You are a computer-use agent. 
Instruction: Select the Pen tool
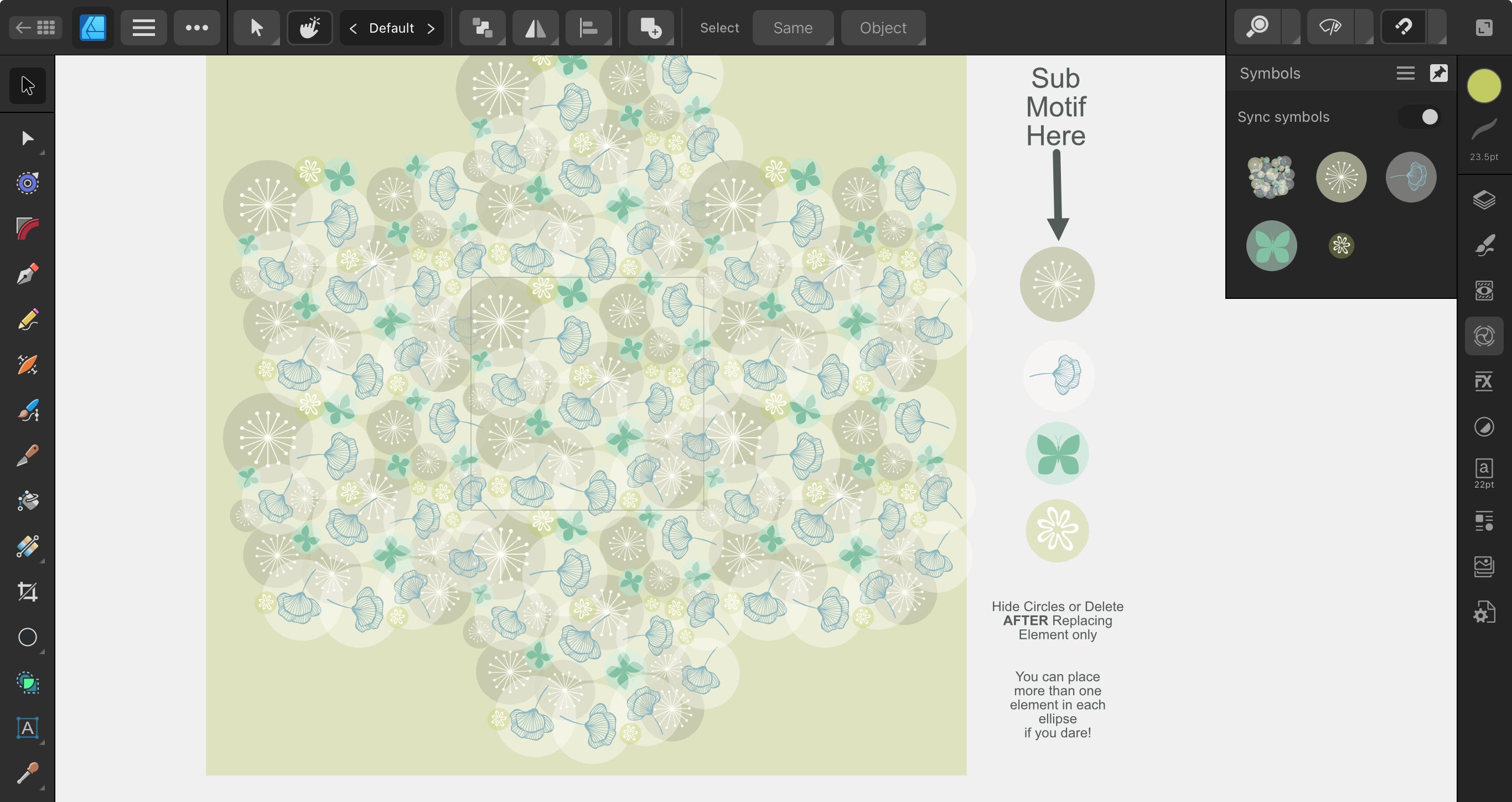(28, 274)
